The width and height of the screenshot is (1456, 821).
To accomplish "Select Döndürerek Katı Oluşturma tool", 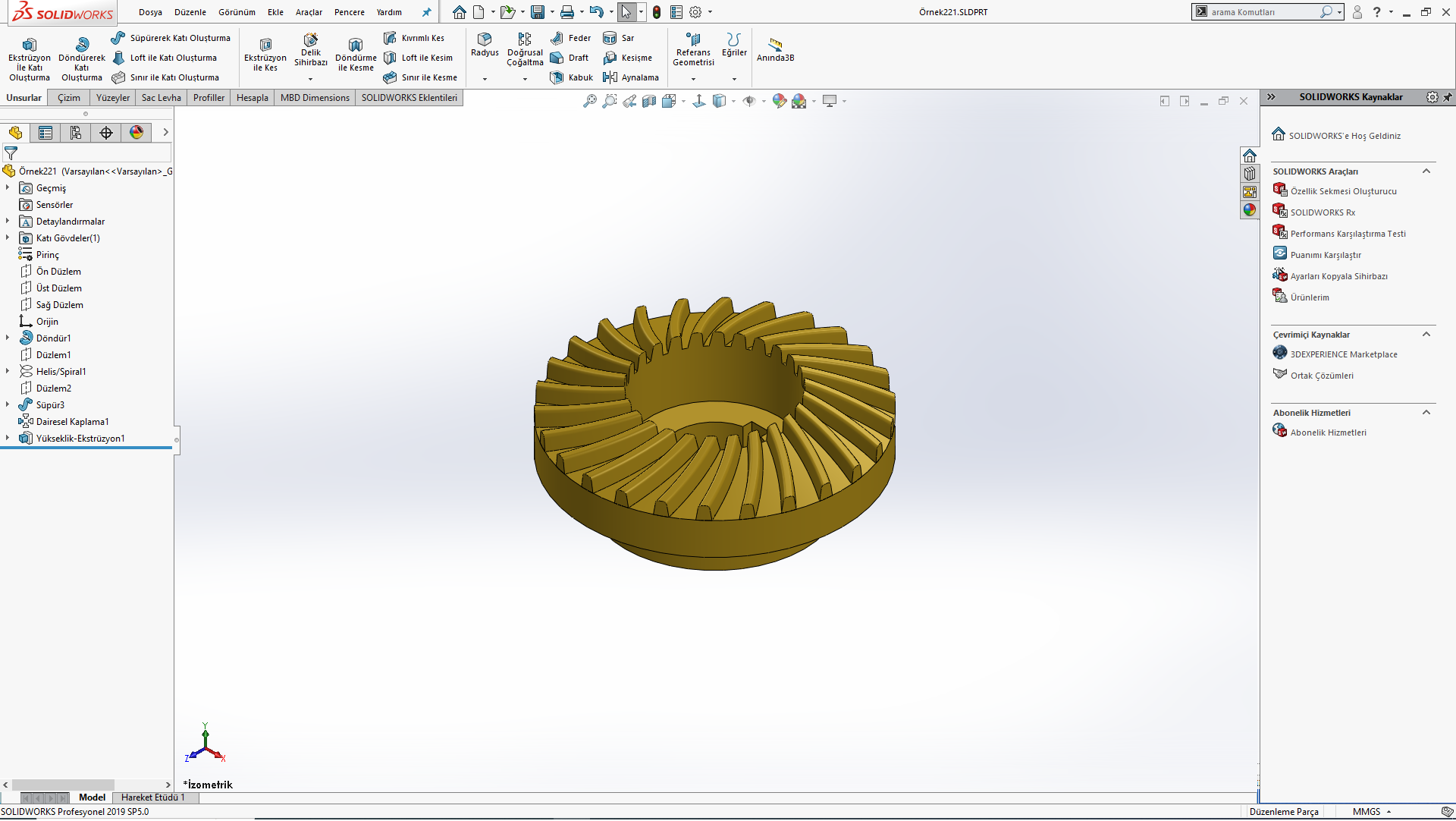I will (82, 59).
